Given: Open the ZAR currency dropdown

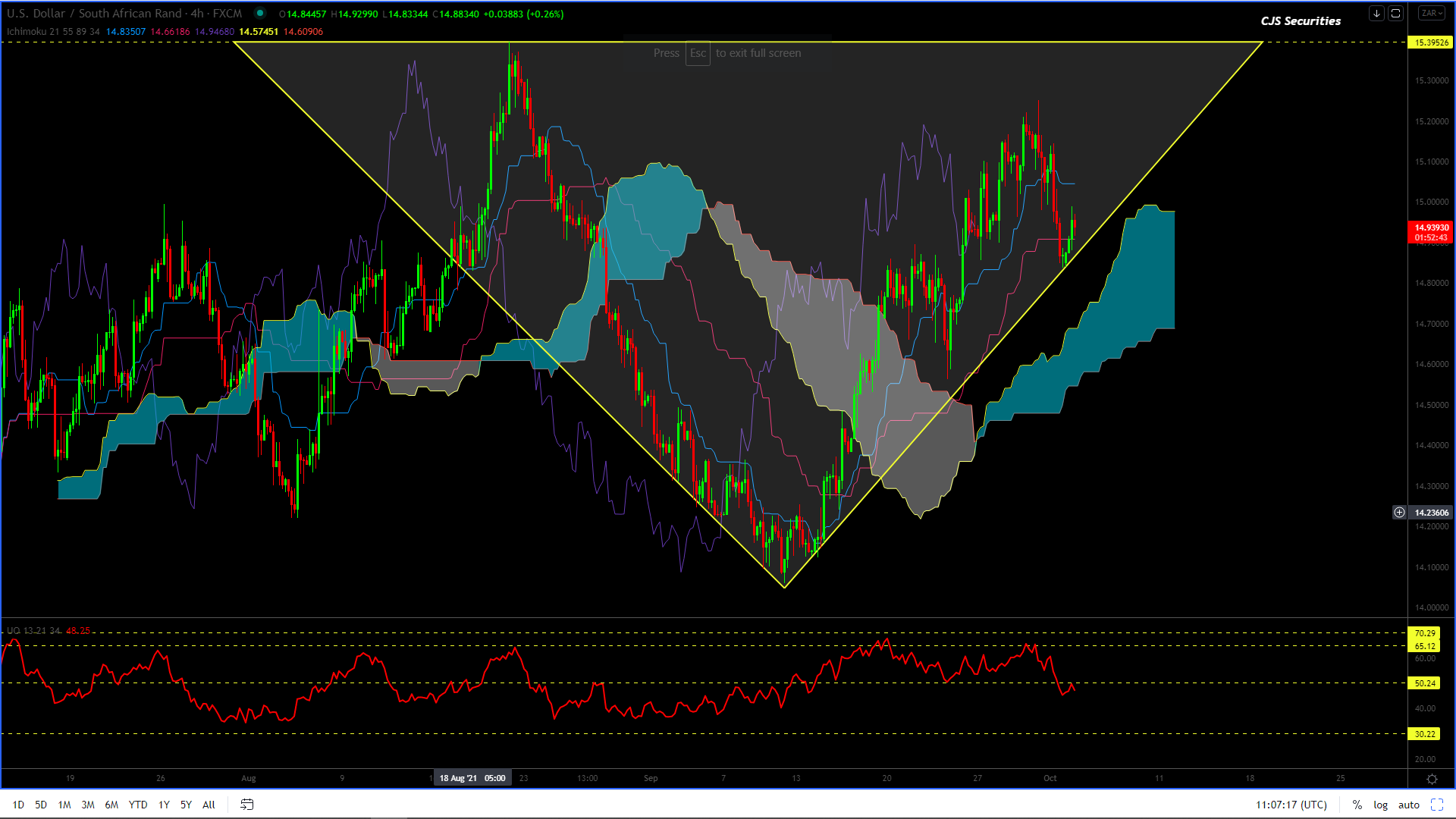Looking at the screenshot, I should [x=1431, y=14].
